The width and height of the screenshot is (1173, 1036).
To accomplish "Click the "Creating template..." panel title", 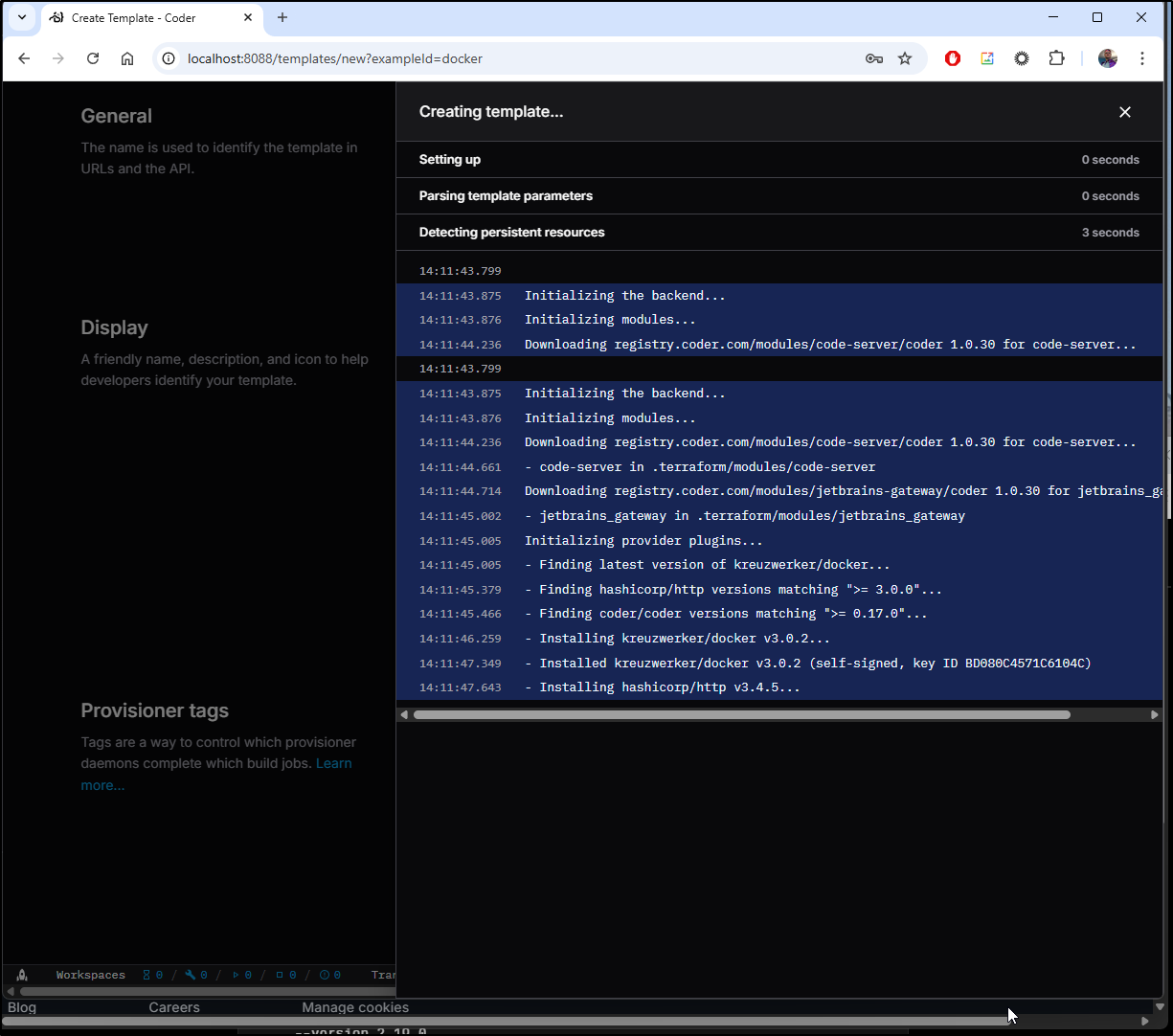I will 491,112.
